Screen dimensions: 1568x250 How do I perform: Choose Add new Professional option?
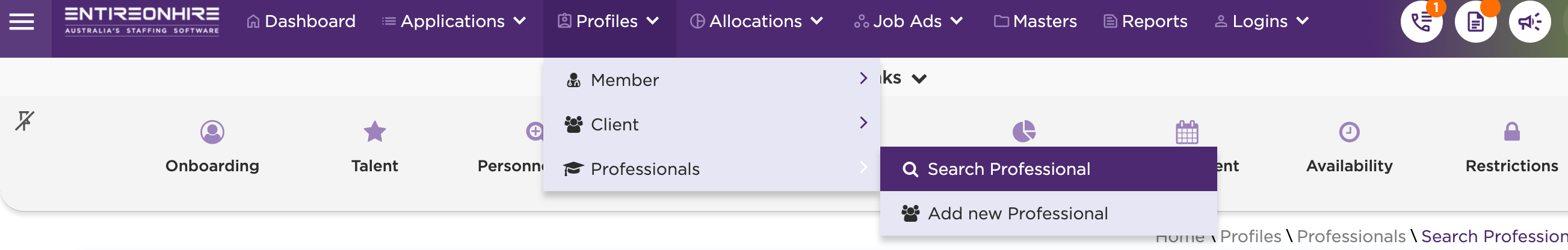coord(1048,213)
